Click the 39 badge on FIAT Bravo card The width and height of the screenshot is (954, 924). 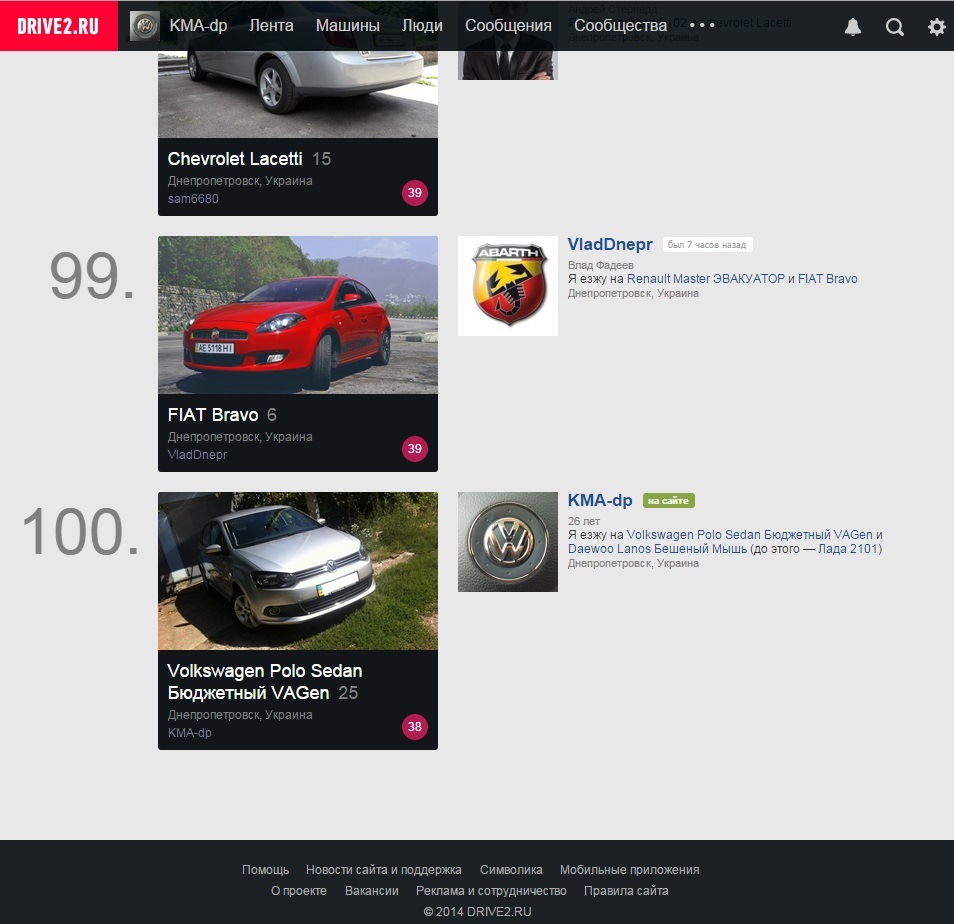415,449
